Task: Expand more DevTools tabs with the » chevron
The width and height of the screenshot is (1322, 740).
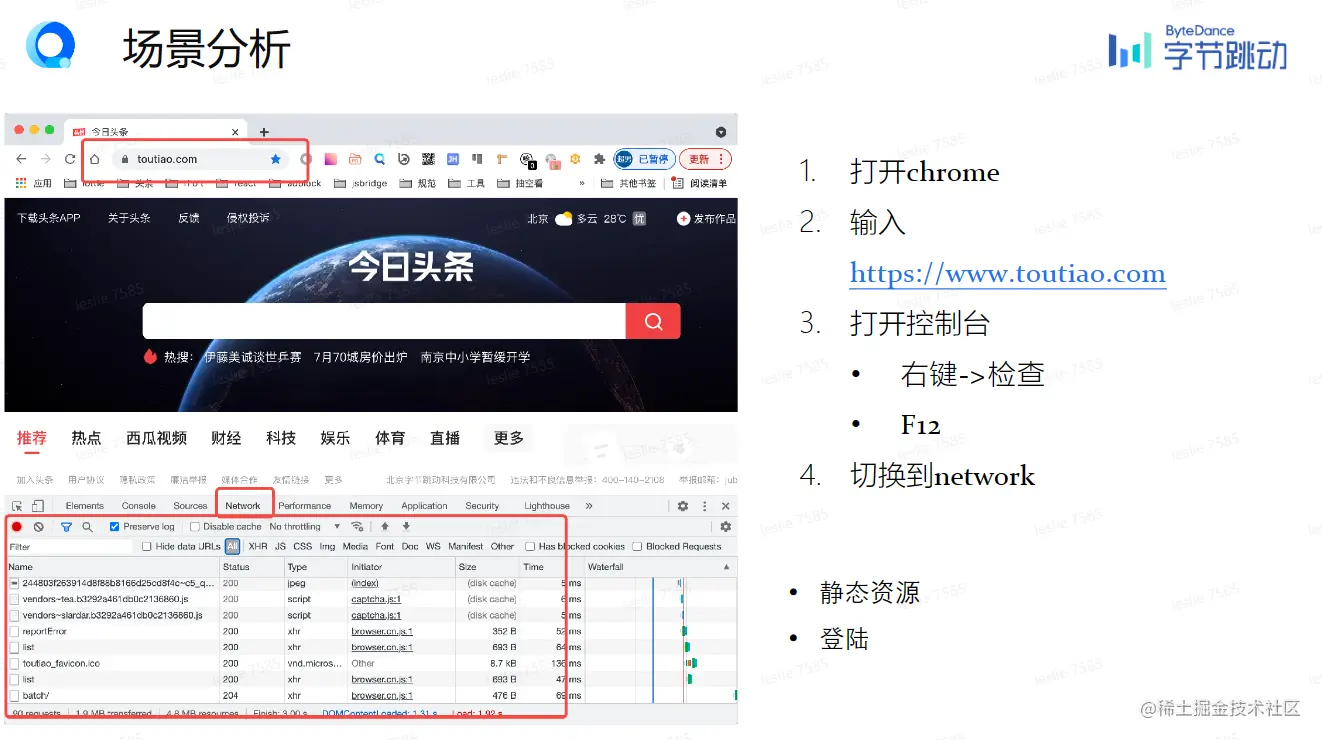Action: click(589, 506)
